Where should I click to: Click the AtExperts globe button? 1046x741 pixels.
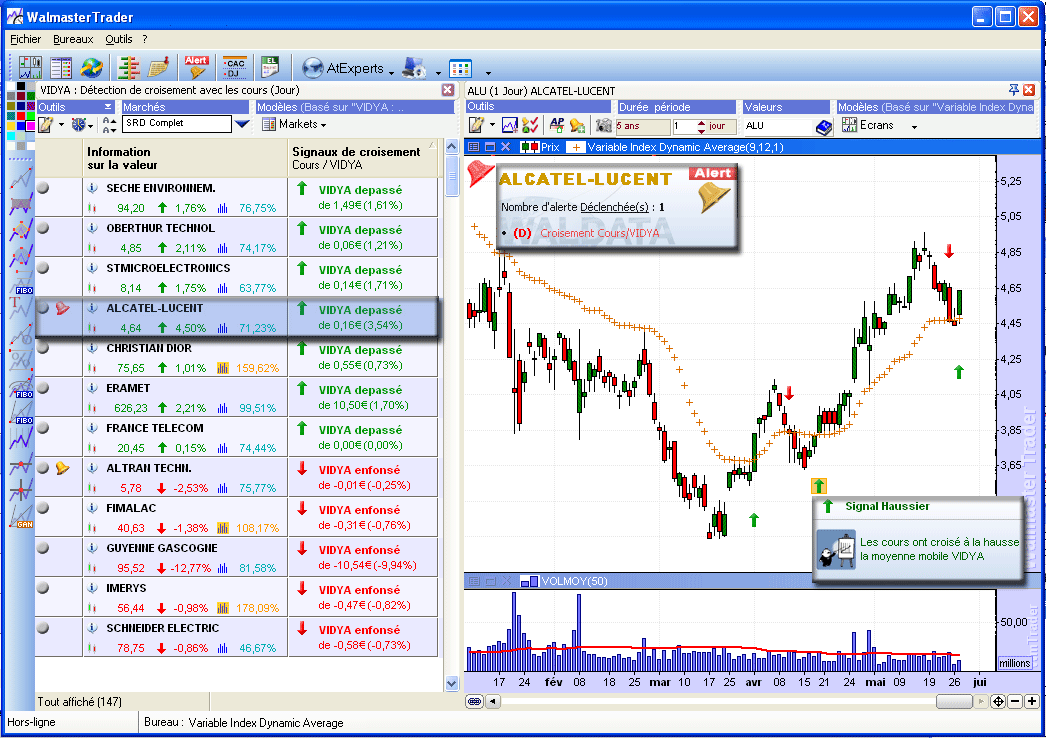[x=342, y=68]
